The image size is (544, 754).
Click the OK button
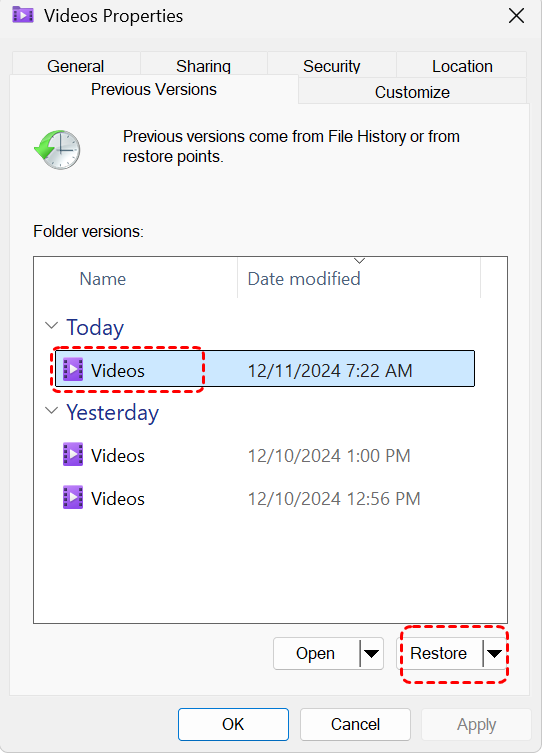tap(233, 724)
